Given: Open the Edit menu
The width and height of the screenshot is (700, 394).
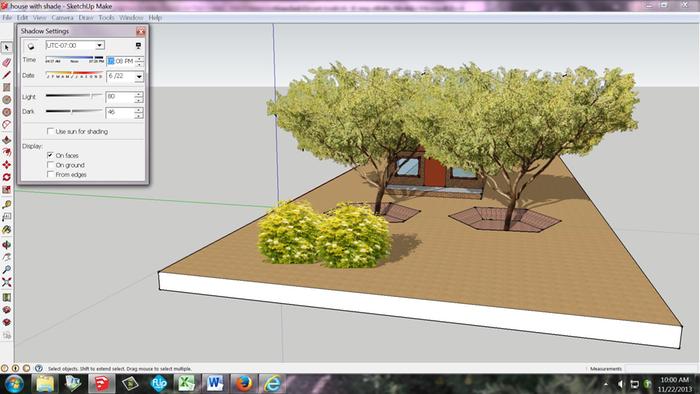Looking at the screenshot, I should pyautogui.click(x=22, y=18).
